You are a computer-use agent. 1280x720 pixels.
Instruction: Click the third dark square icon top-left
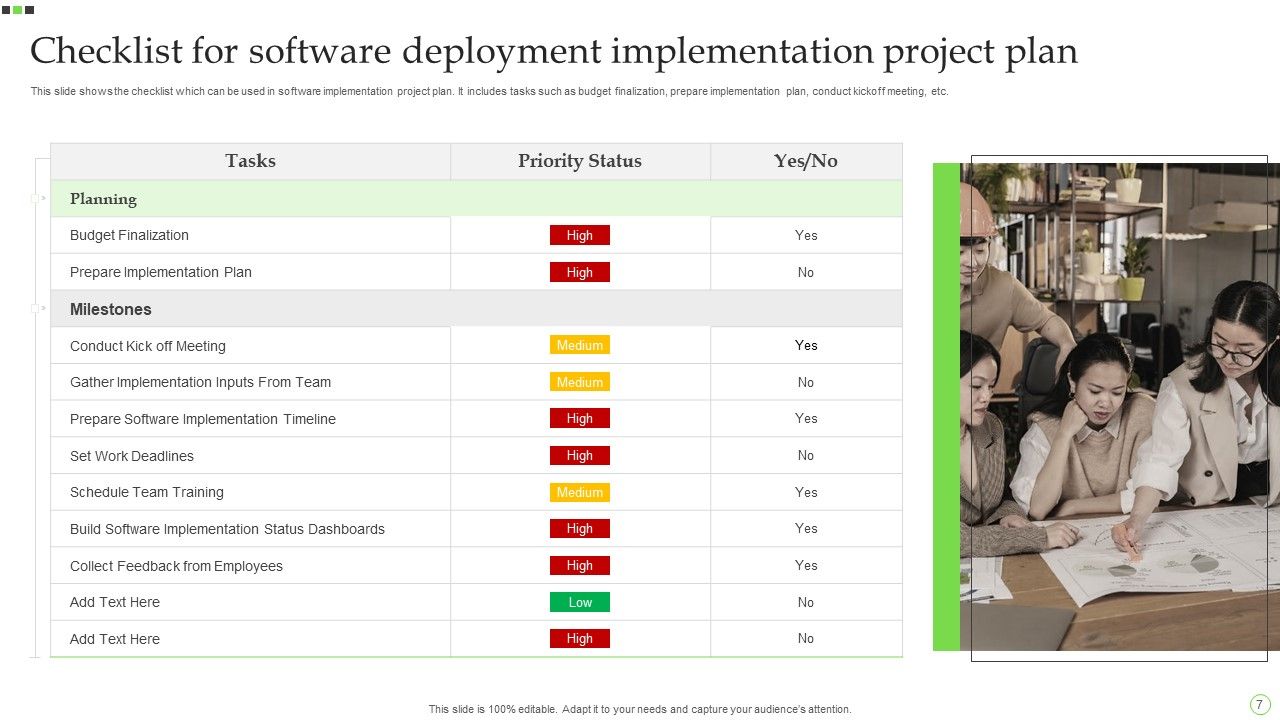coord(29,10)
